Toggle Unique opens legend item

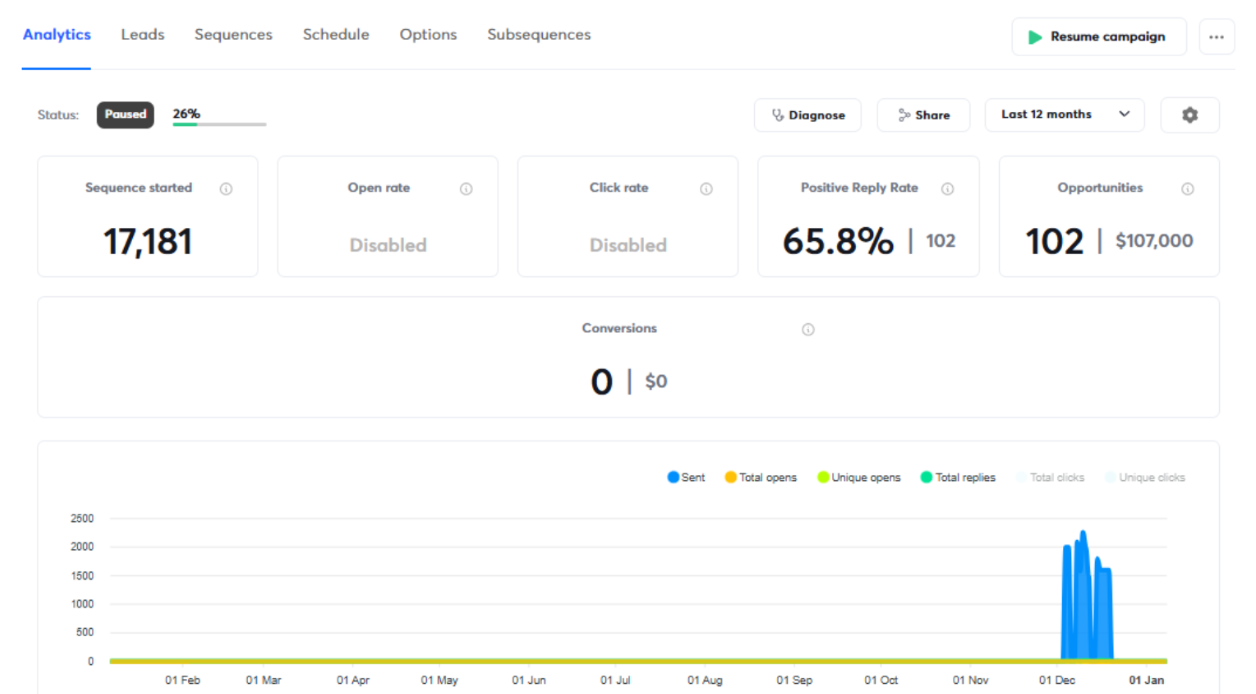pos(859,478)
